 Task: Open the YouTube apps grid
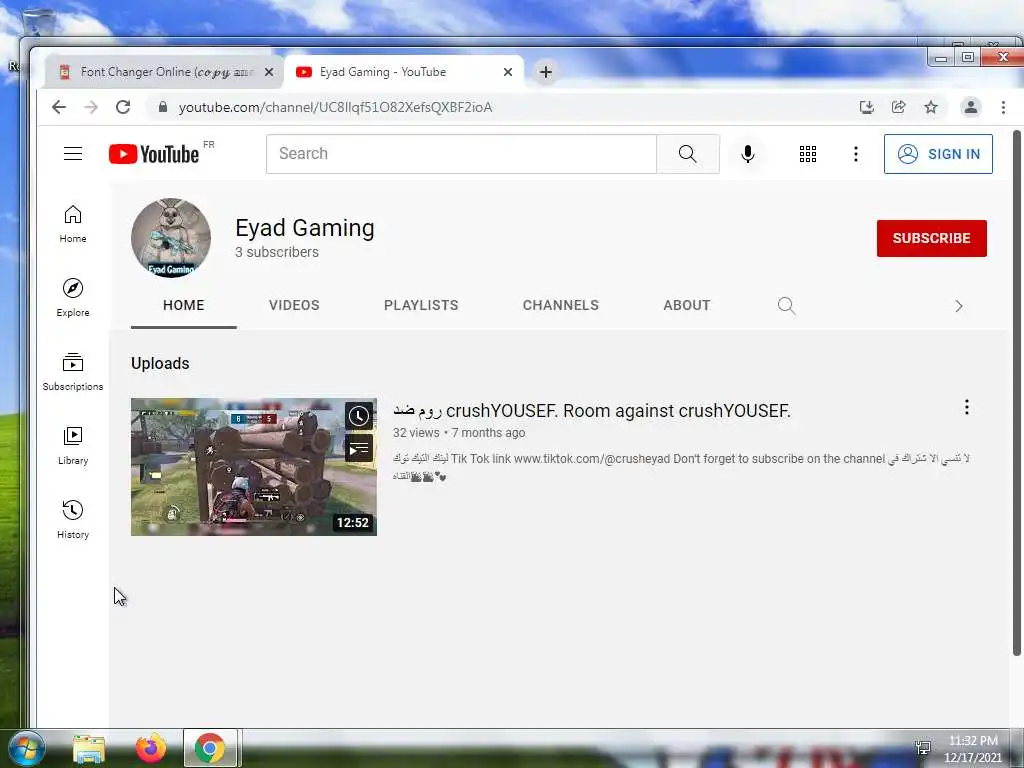tap(808, 154)
